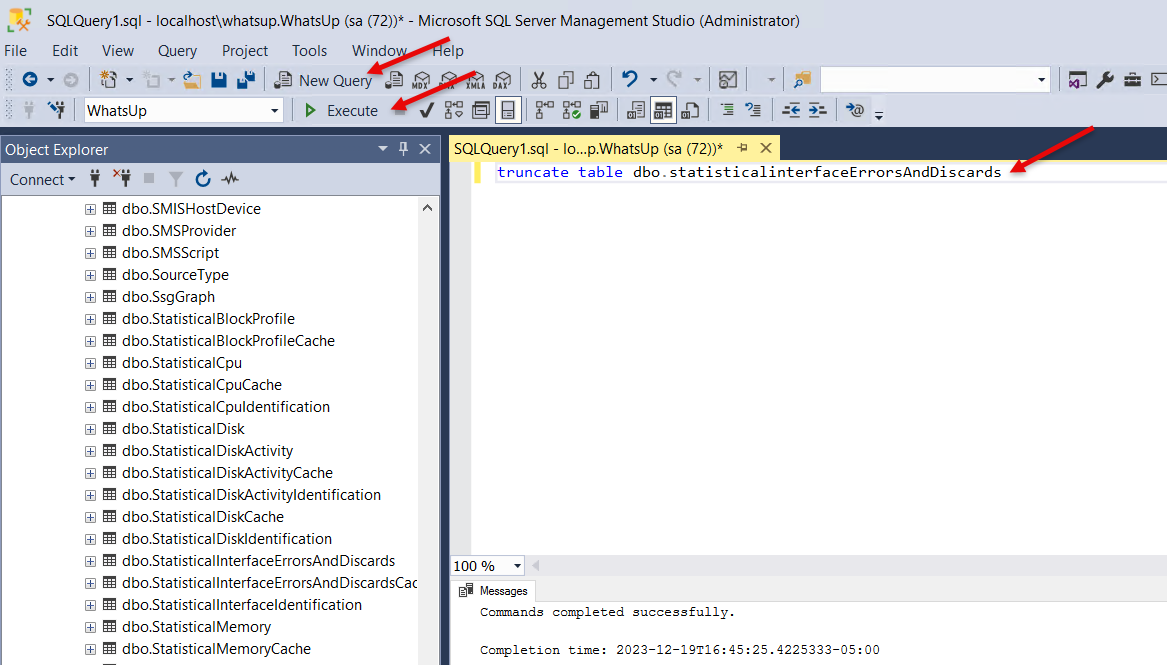
Task: Click the Execute query button
Action: [341, 111]
